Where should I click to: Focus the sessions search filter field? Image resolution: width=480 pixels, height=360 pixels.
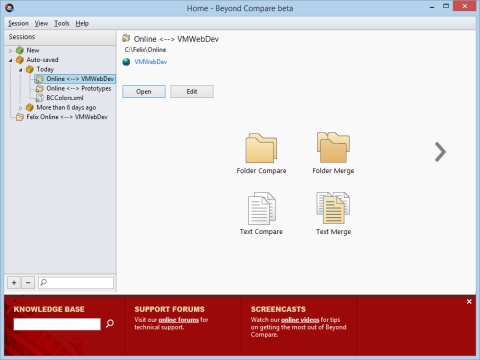tap(76, 283)
